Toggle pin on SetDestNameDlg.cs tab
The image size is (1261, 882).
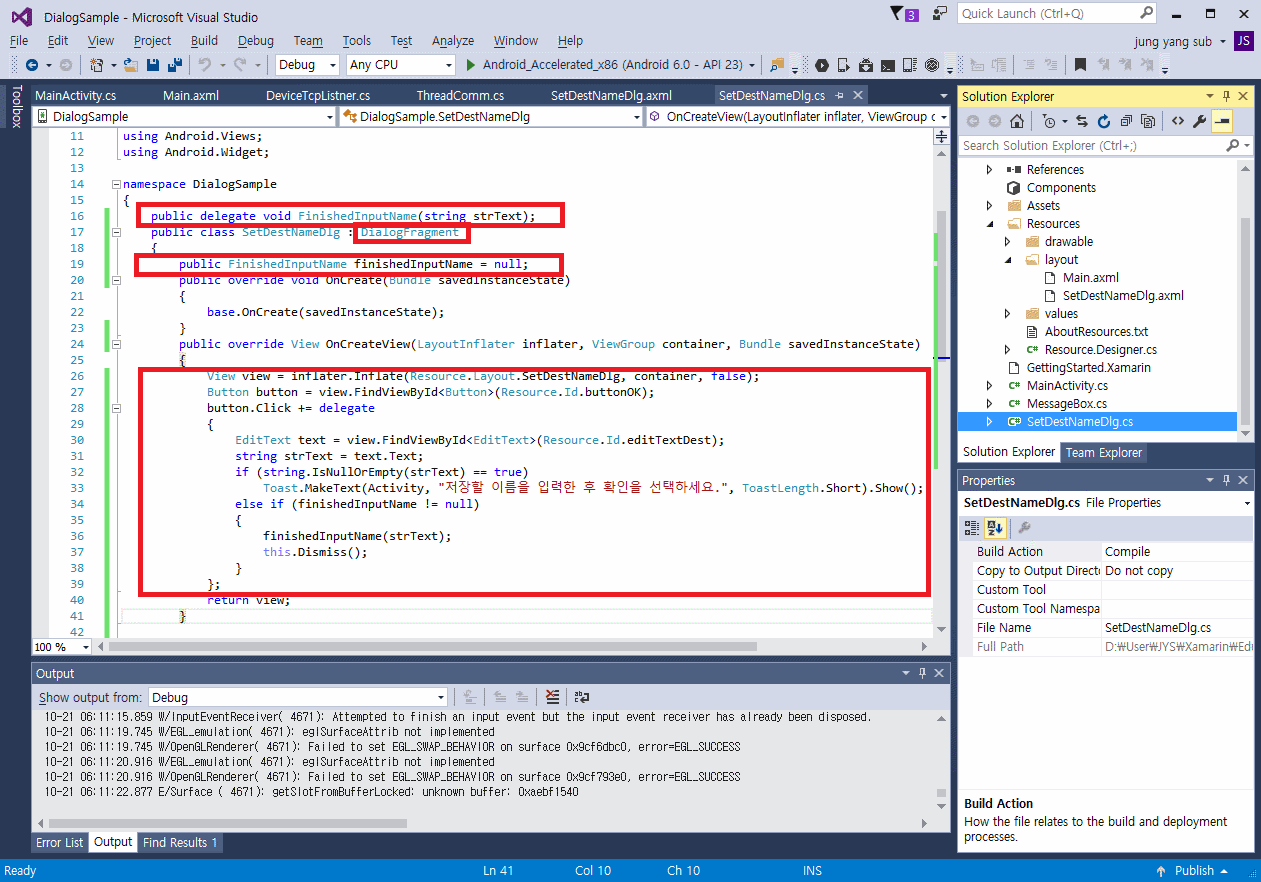840,96
